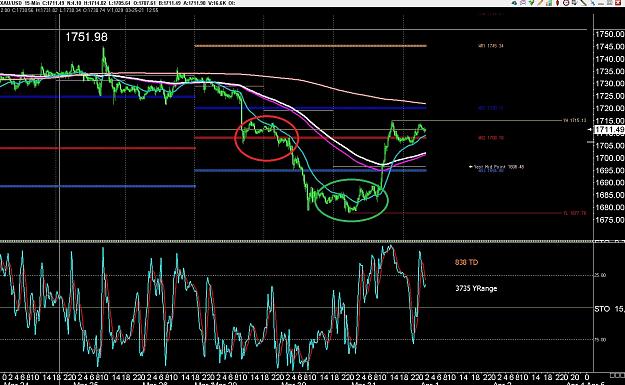Click the 1740.00 price axis label
Viewport: 625px width, 385px height.
(x=609, y=59)
